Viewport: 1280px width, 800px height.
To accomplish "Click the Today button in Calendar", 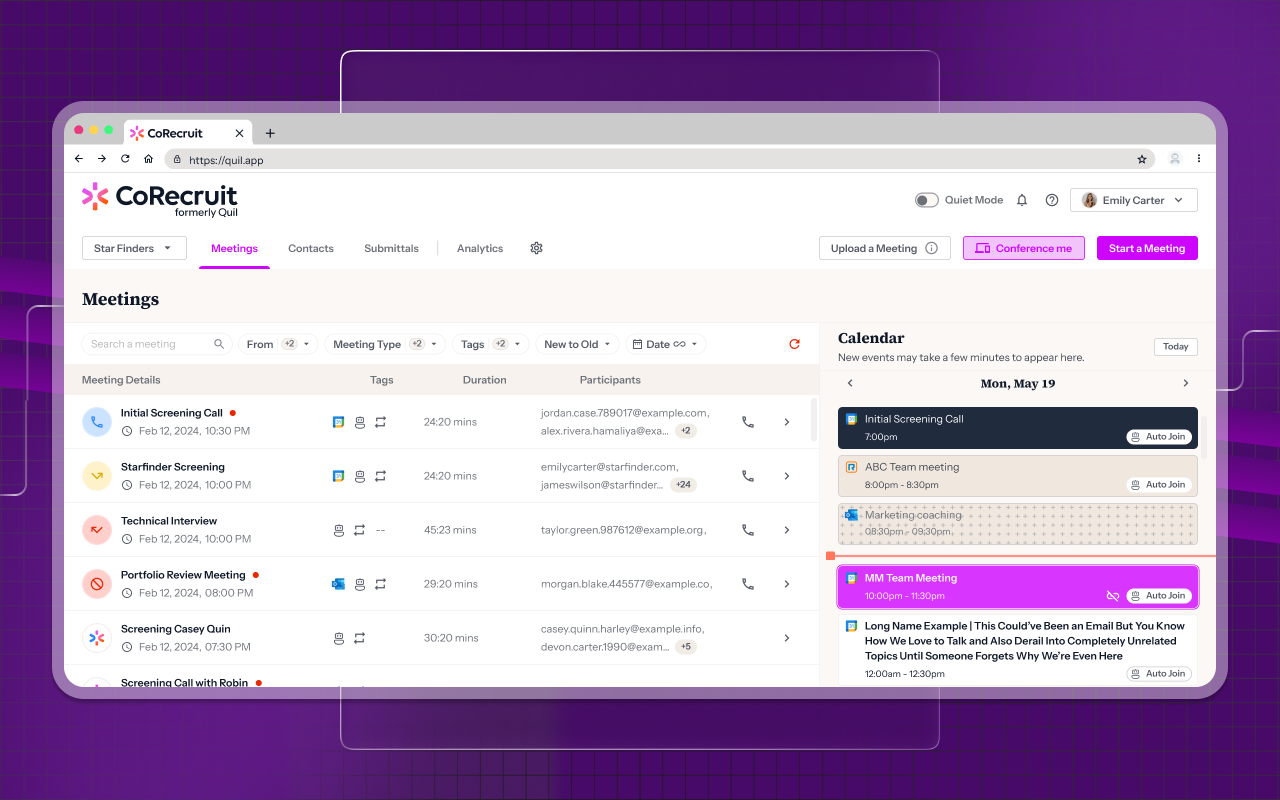I will coord(1176,346).
